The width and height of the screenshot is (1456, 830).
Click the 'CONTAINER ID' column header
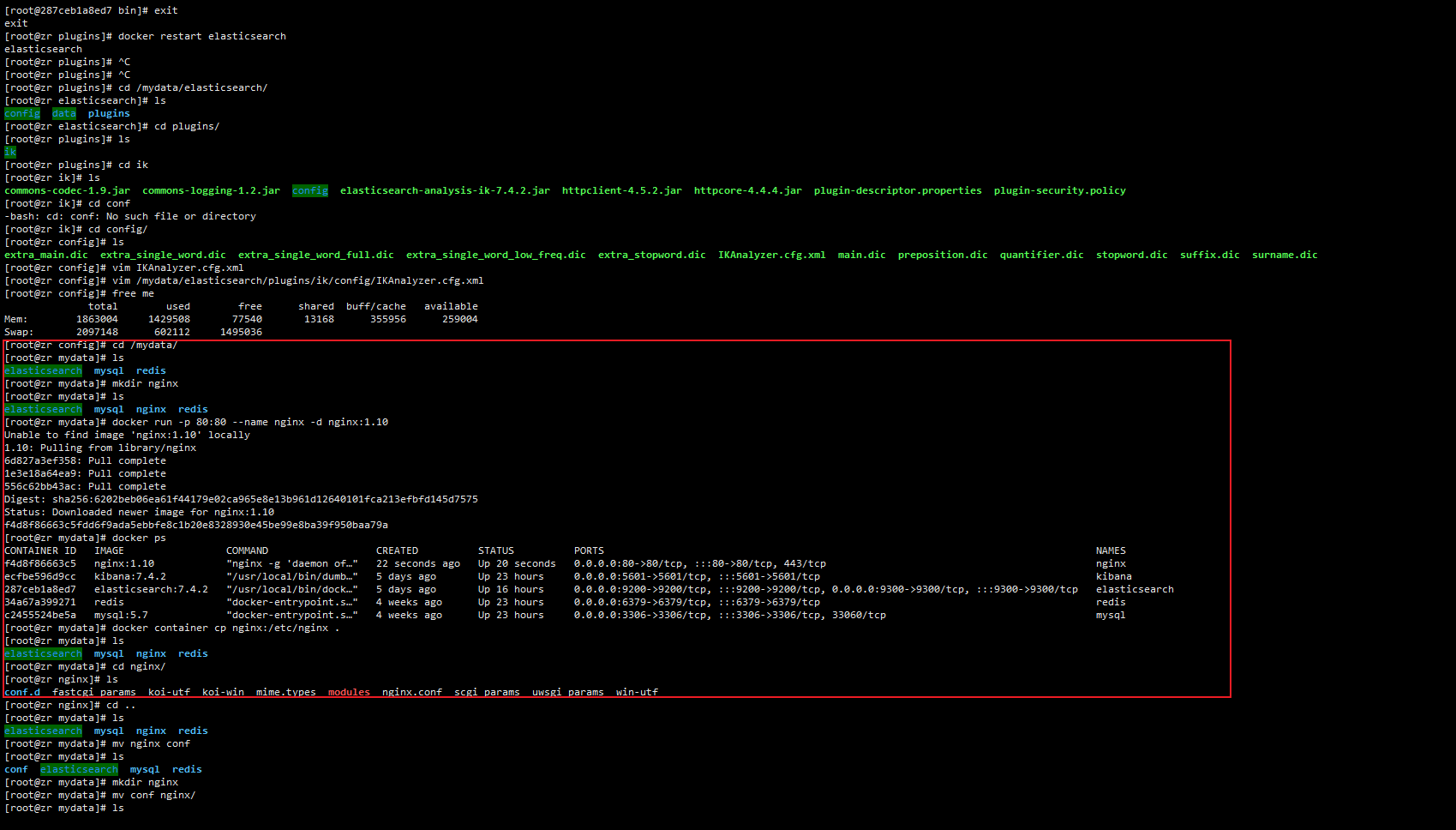40,550
